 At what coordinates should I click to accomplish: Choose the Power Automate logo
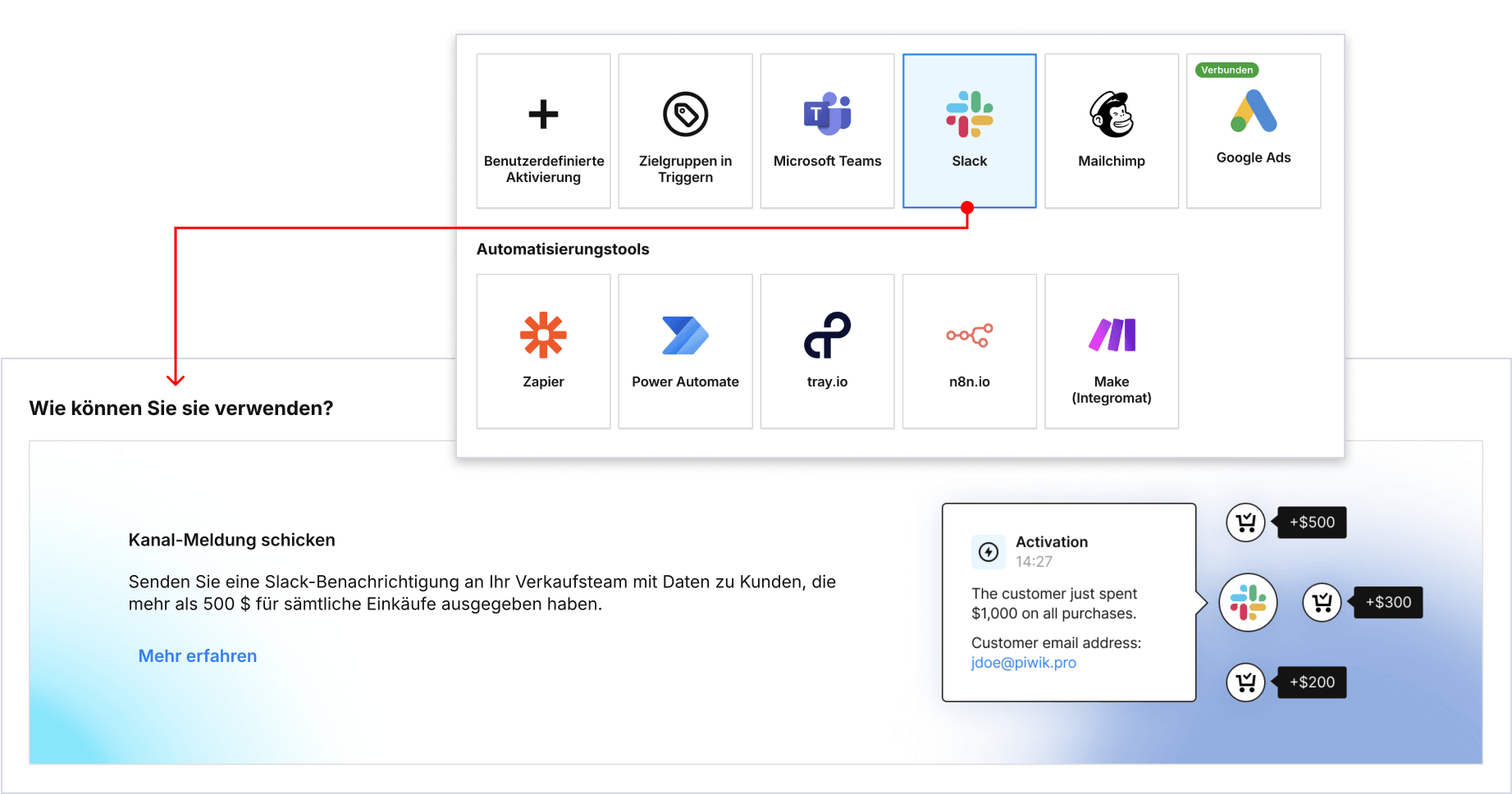click(685, 335)
